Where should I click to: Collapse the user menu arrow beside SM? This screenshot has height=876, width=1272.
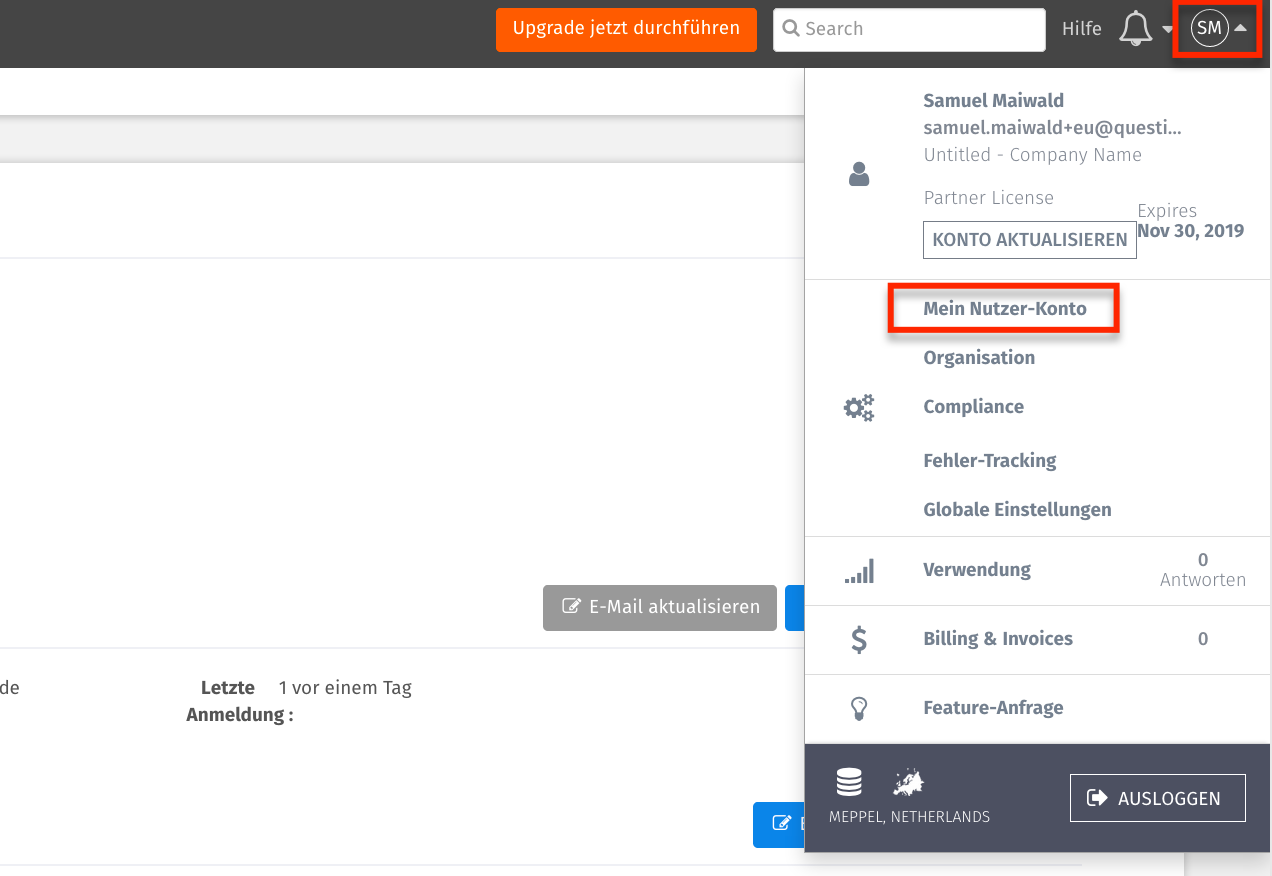(x=1240, y=28)
